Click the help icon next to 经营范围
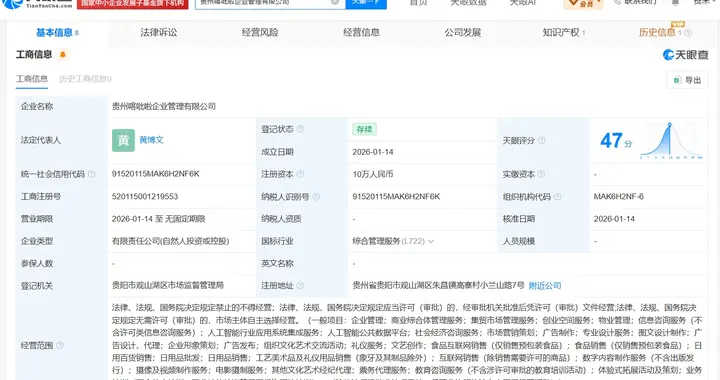Screen dimensions: 720x380 (60, 345)
